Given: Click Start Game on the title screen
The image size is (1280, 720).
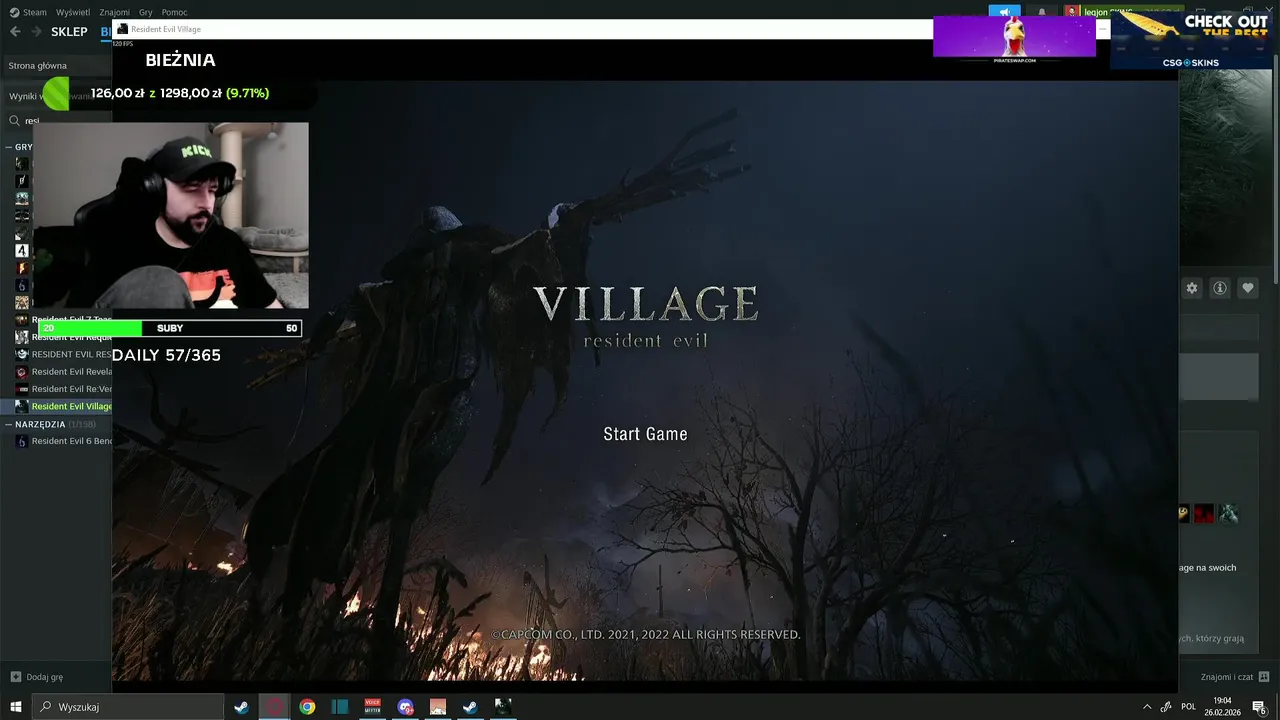Looking at the screenshot, I should [645, 434].
